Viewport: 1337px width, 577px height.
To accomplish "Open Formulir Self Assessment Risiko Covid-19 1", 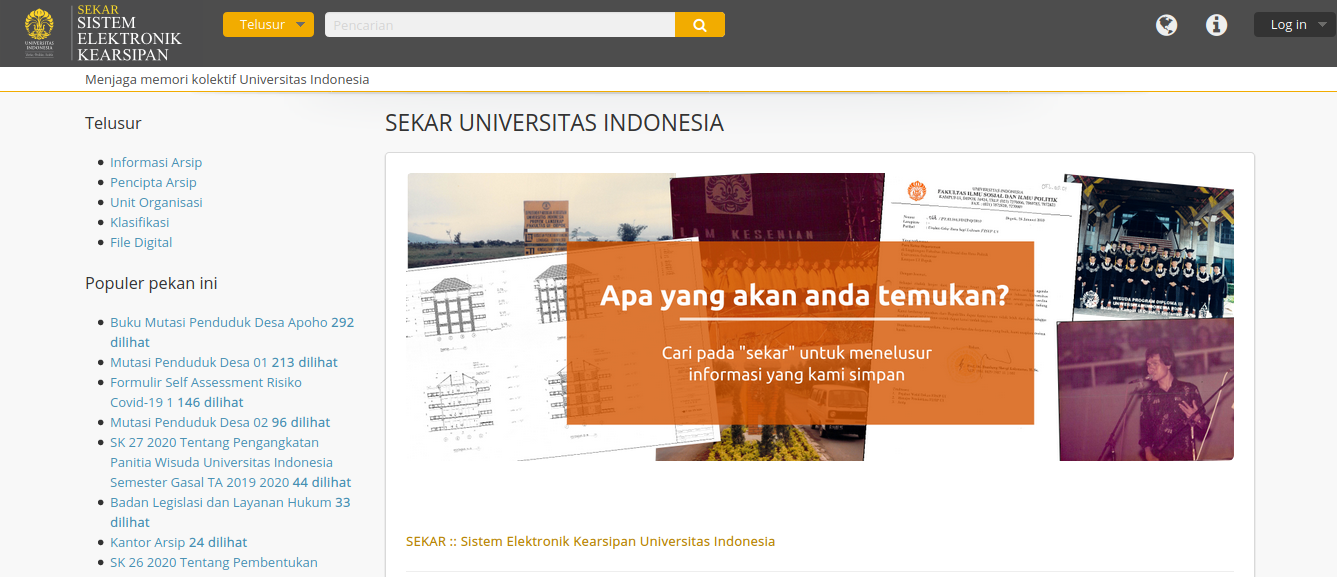I will (205, 392).
